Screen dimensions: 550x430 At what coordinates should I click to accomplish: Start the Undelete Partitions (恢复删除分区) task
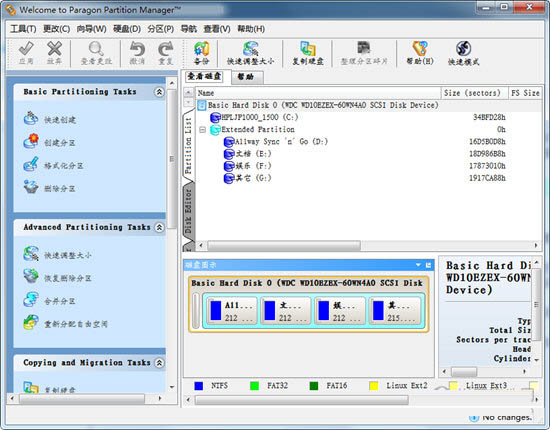57,277
